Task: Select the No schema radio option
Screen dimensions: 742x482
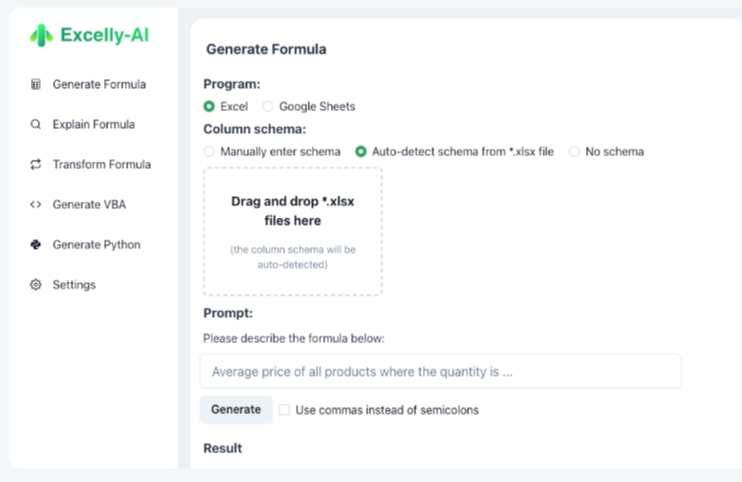Action: pos(574,152)
